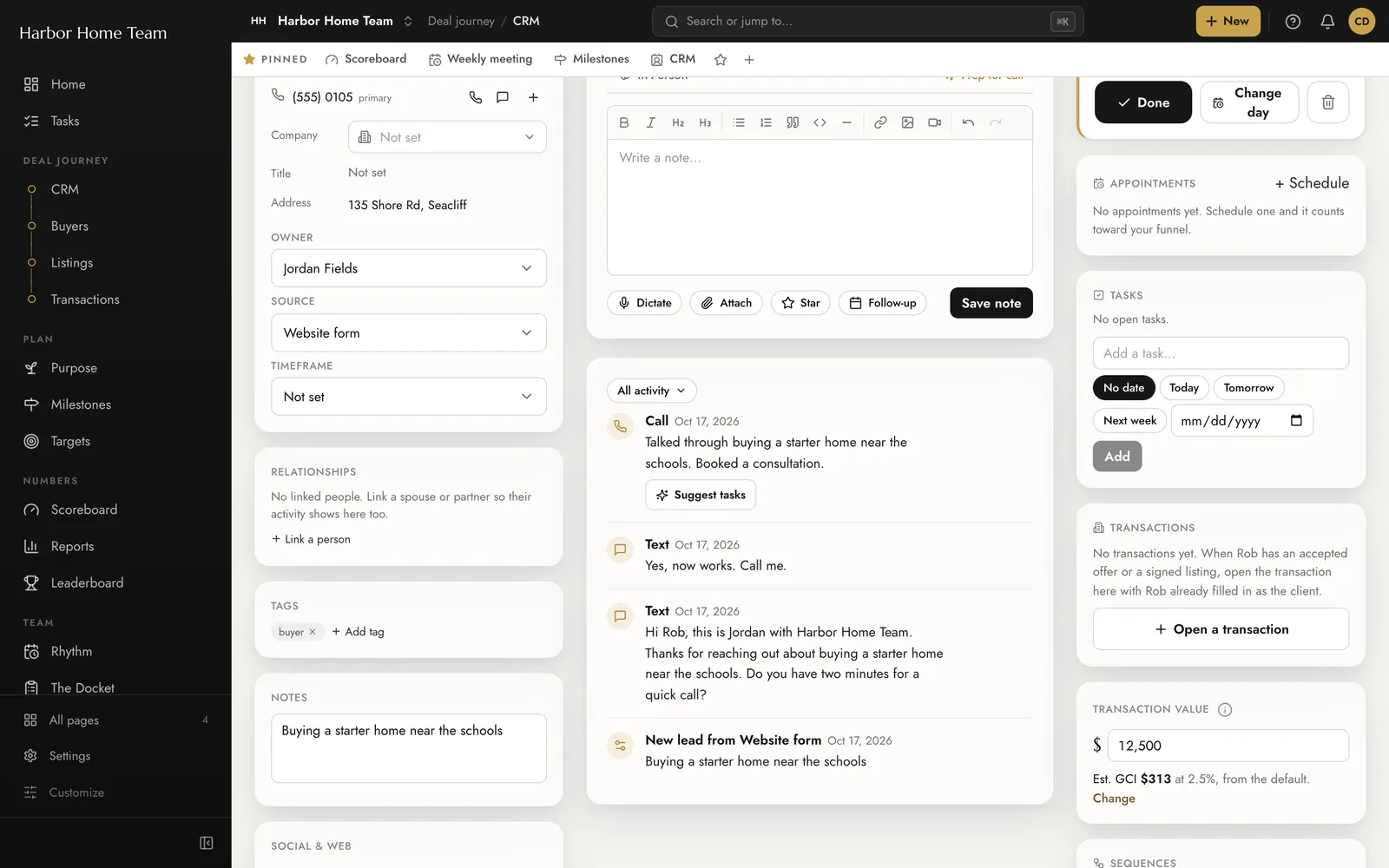Apply H2 heading in note editor
Screen dimensions: 1389x868
coord(678,122)
